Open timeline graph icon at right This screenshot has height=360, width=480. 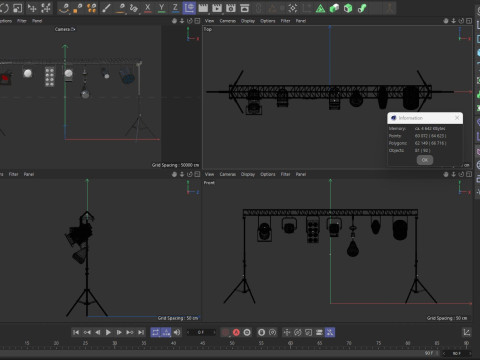click(x=467, y=332)
